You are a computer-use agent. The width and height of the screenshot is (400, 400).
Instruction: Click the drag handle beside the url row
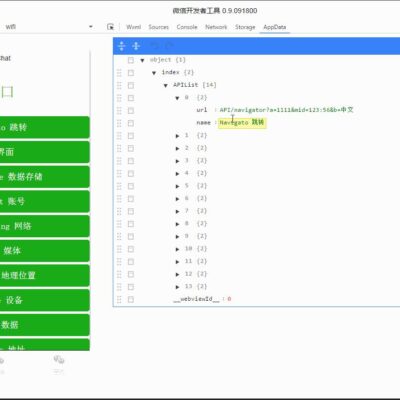119,110
